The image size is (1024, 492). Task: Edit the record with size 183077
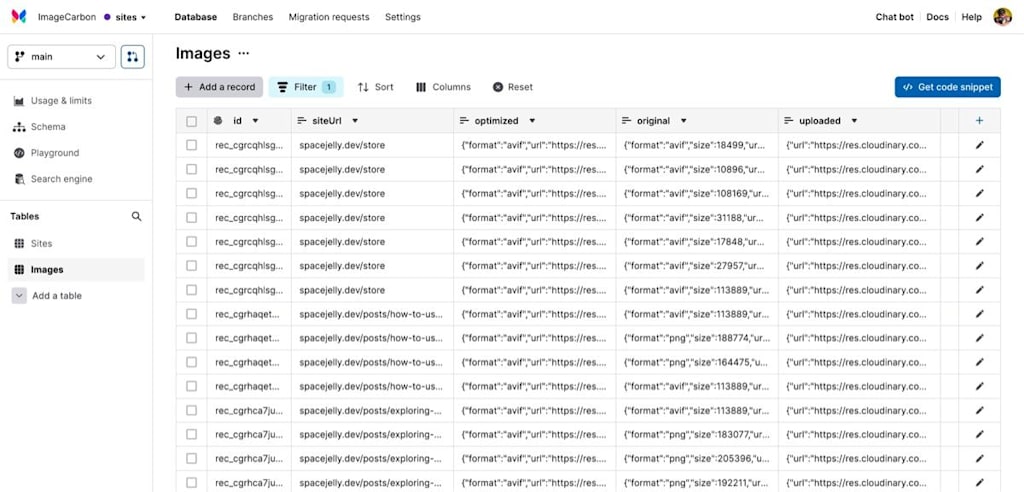pyautogui.click(x=979, y=435)
